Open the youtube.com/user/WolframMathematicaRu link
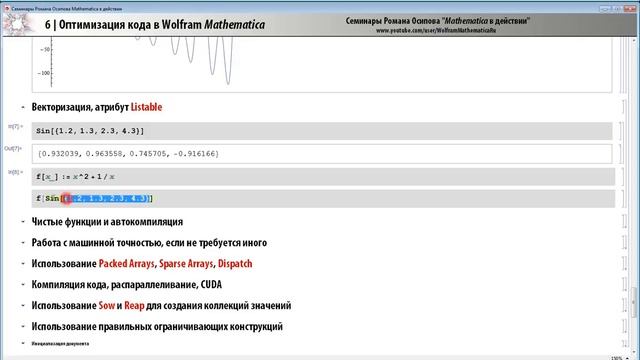The height and width of the screenshot is (360, 640). pos(436,30)
